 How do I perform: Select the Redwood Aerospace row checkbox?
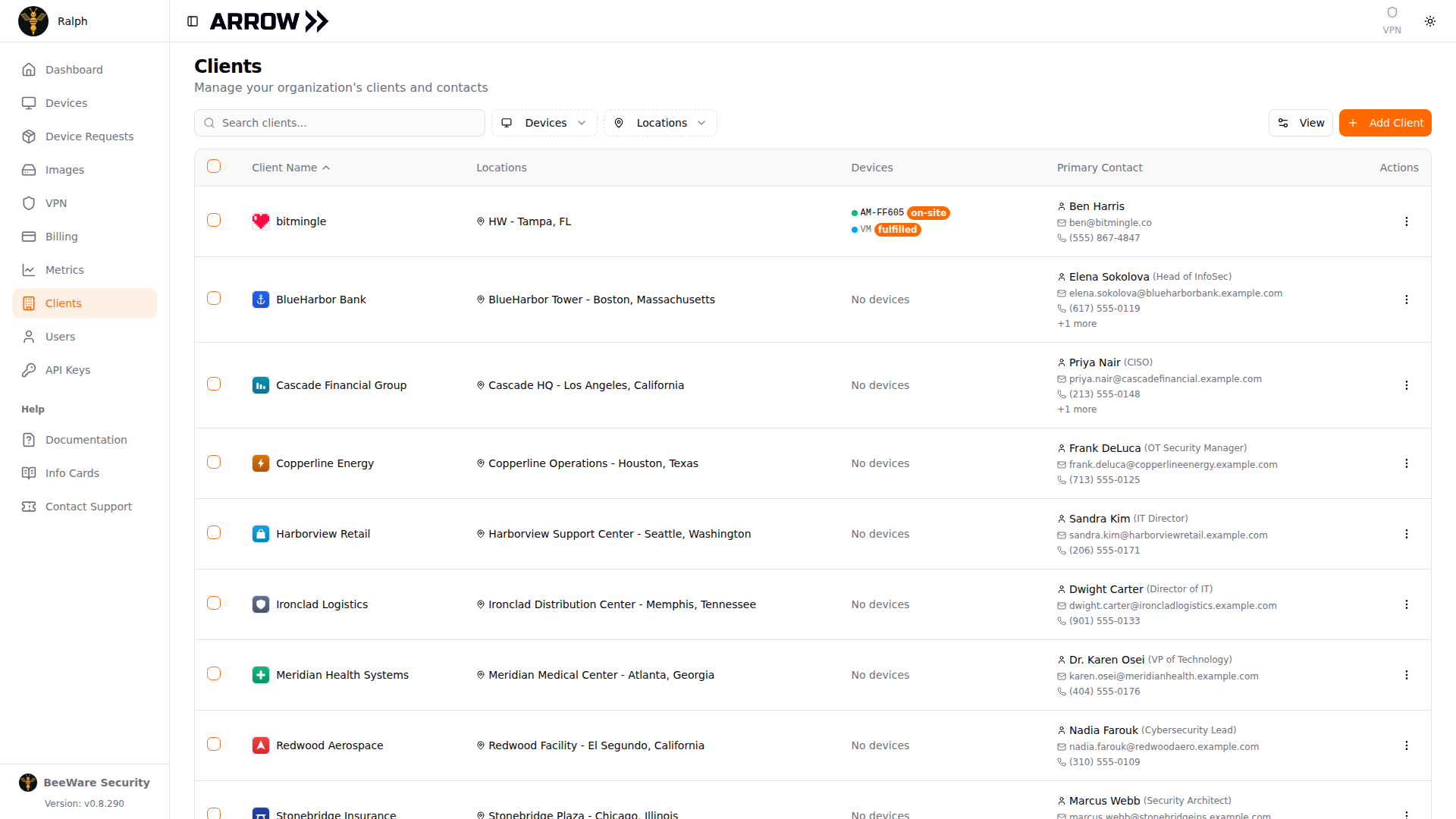(x=214, y=744)
